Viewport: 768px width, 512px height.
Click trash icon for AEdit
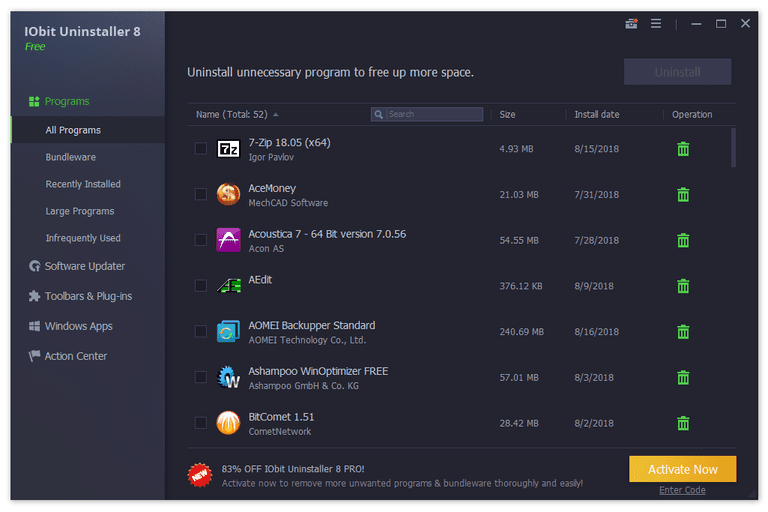(x=683, y=286)
